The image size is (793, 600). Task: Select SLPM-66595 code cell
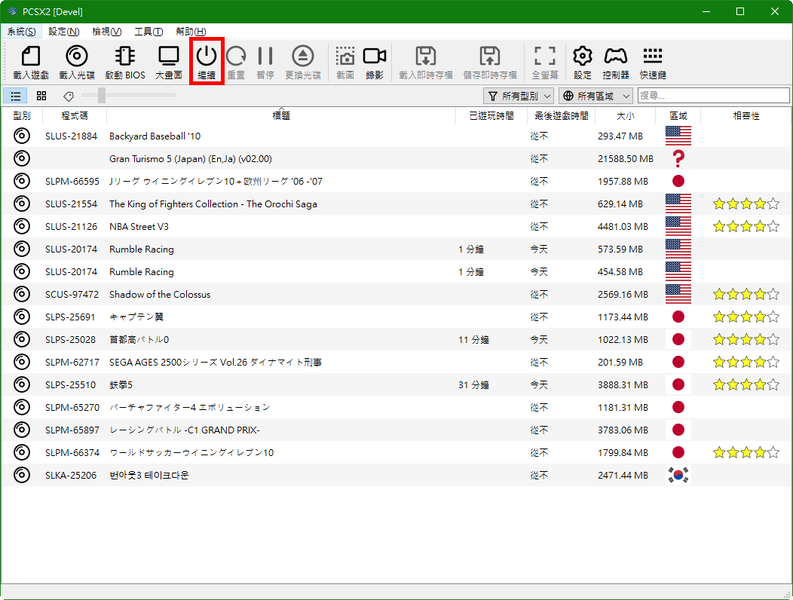(x=72, y=181)
